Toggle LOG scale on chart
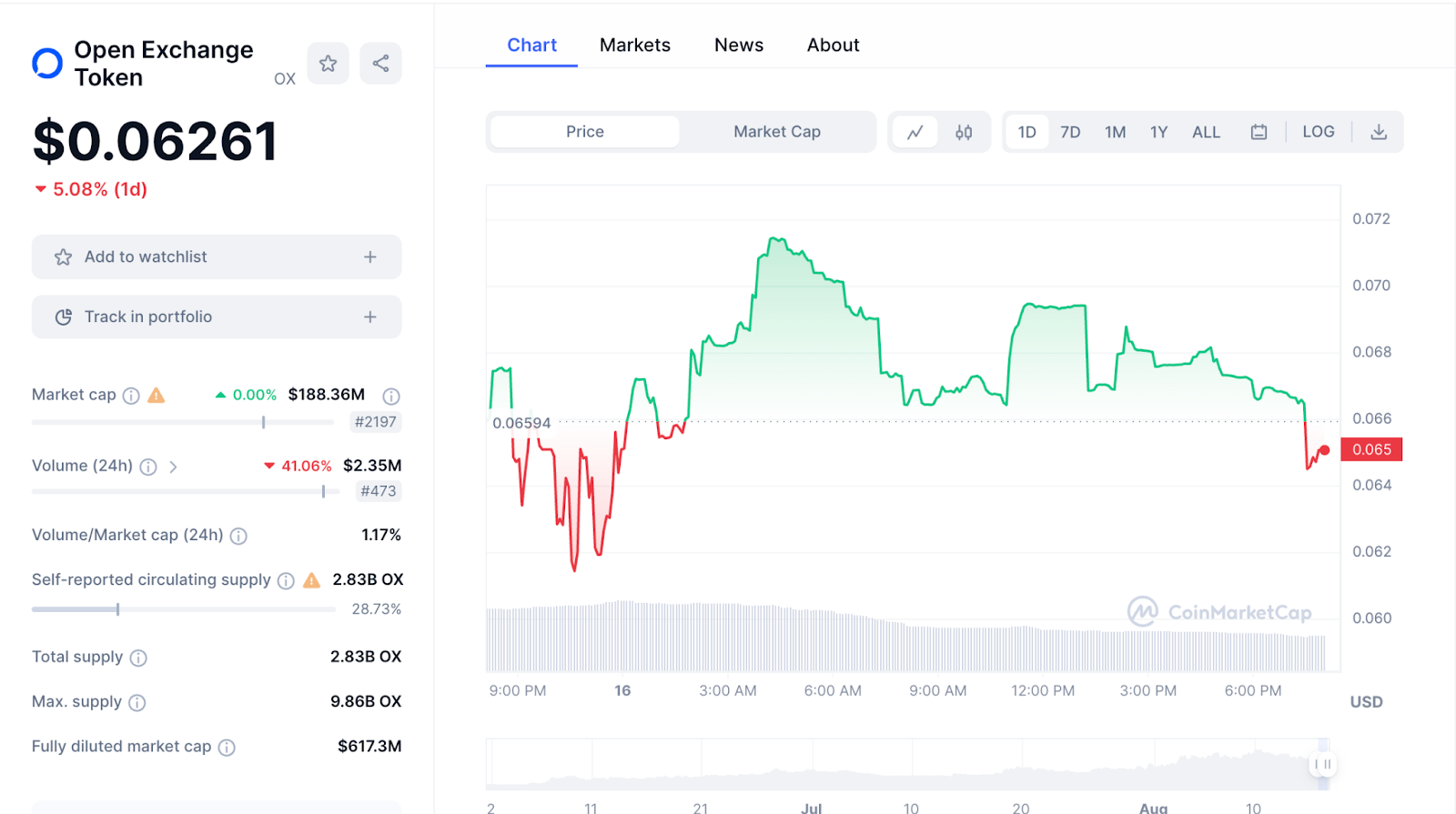 point(1318,132)
